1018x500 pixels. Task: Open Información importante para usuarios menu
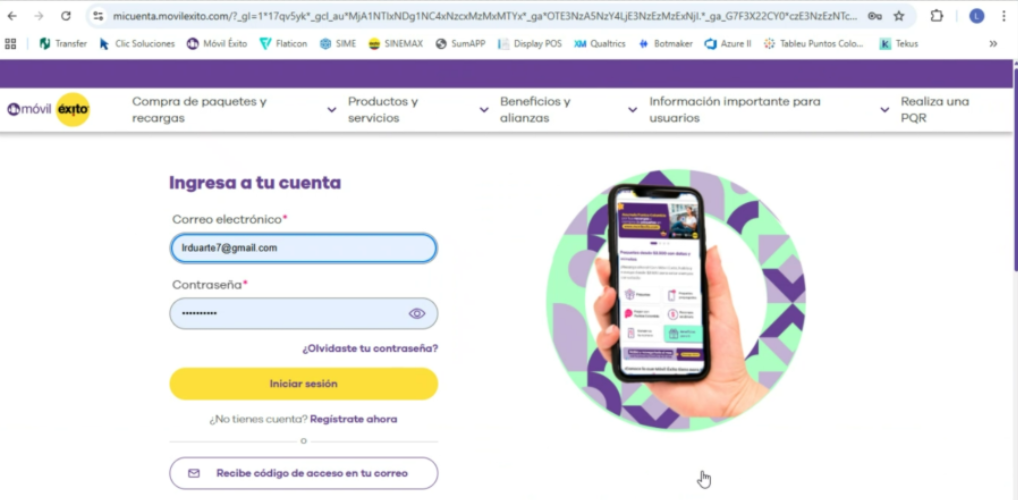[x=769, y=110]
